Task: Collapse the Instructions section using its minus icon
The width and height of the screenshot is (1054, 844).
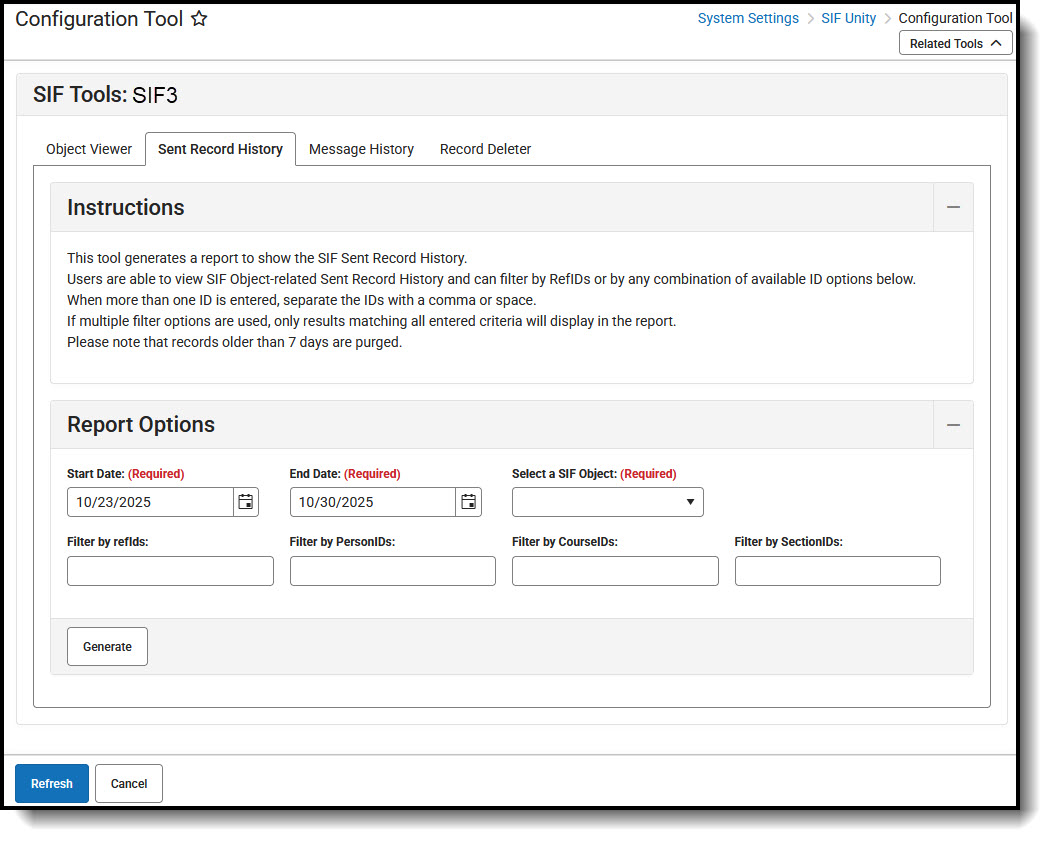Action: pos(953,207)
